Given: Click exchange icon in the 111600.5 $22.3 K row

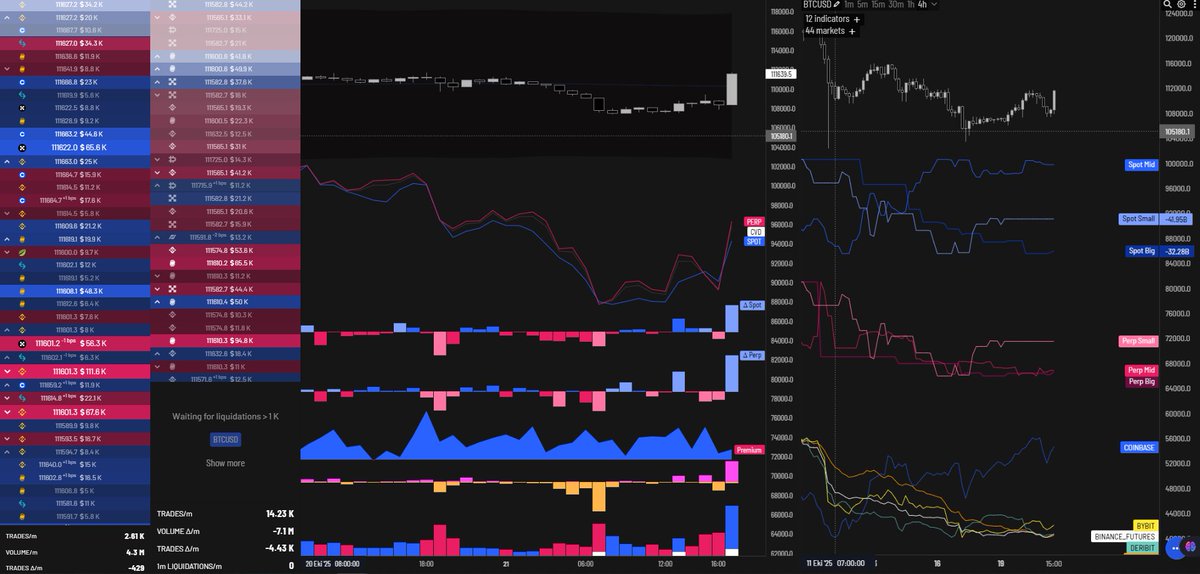Looking at the screenshot, I should click(x=172, y=121).
